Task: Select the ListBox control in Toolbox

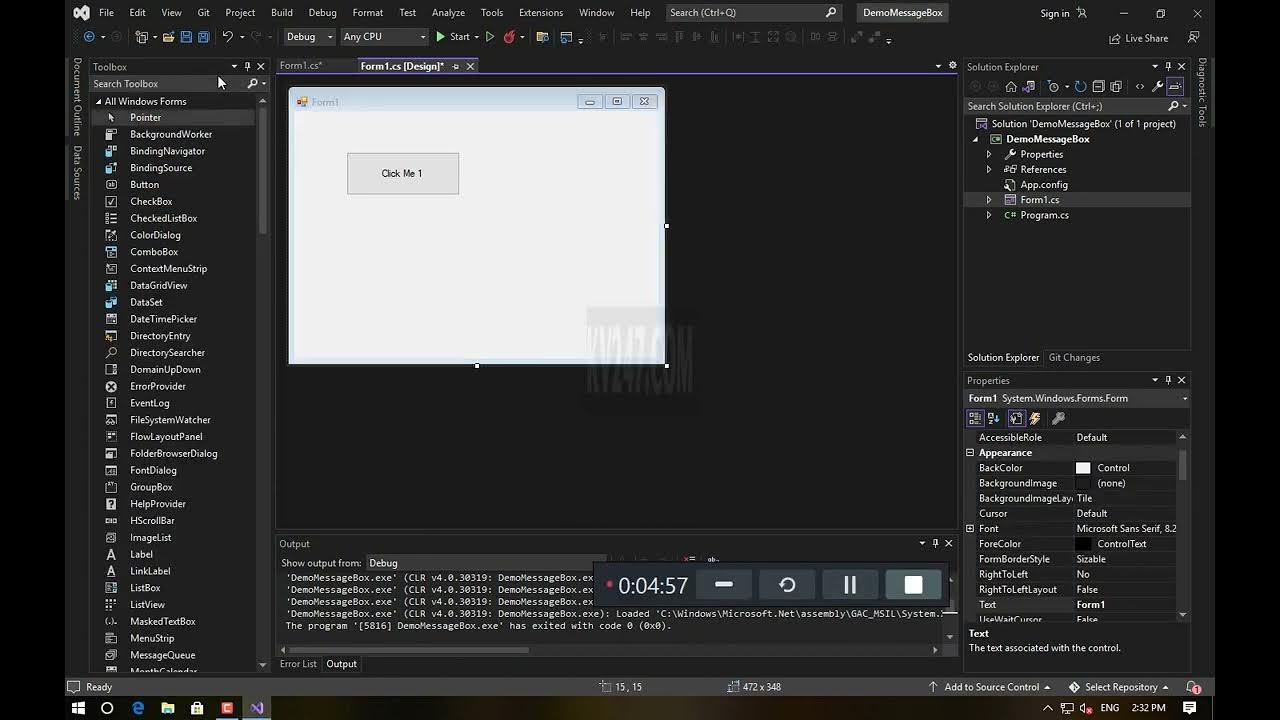Action: 145,588
